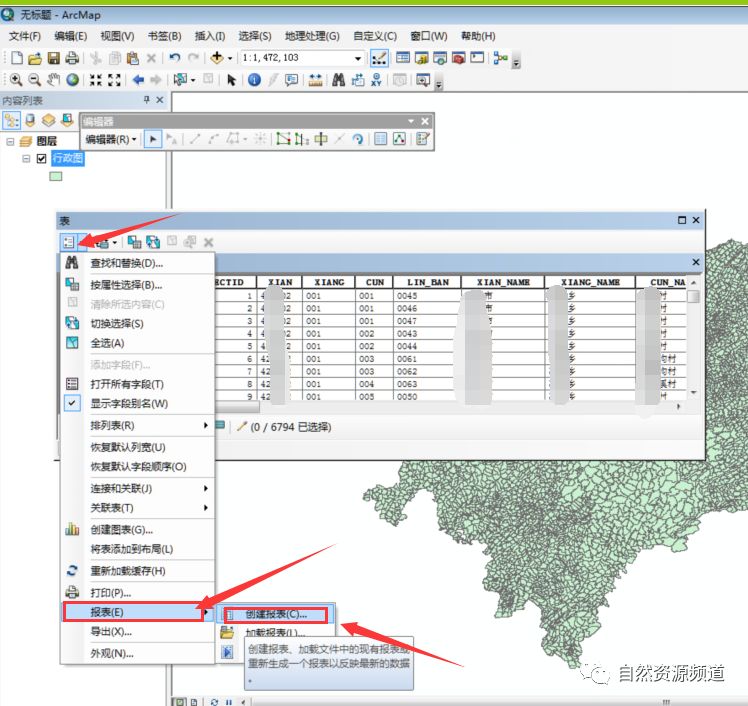The width and height of the screenshot is (748, 706).
Task: Open the 编辑器(R) dropdown menu
Action: point(111,140)
